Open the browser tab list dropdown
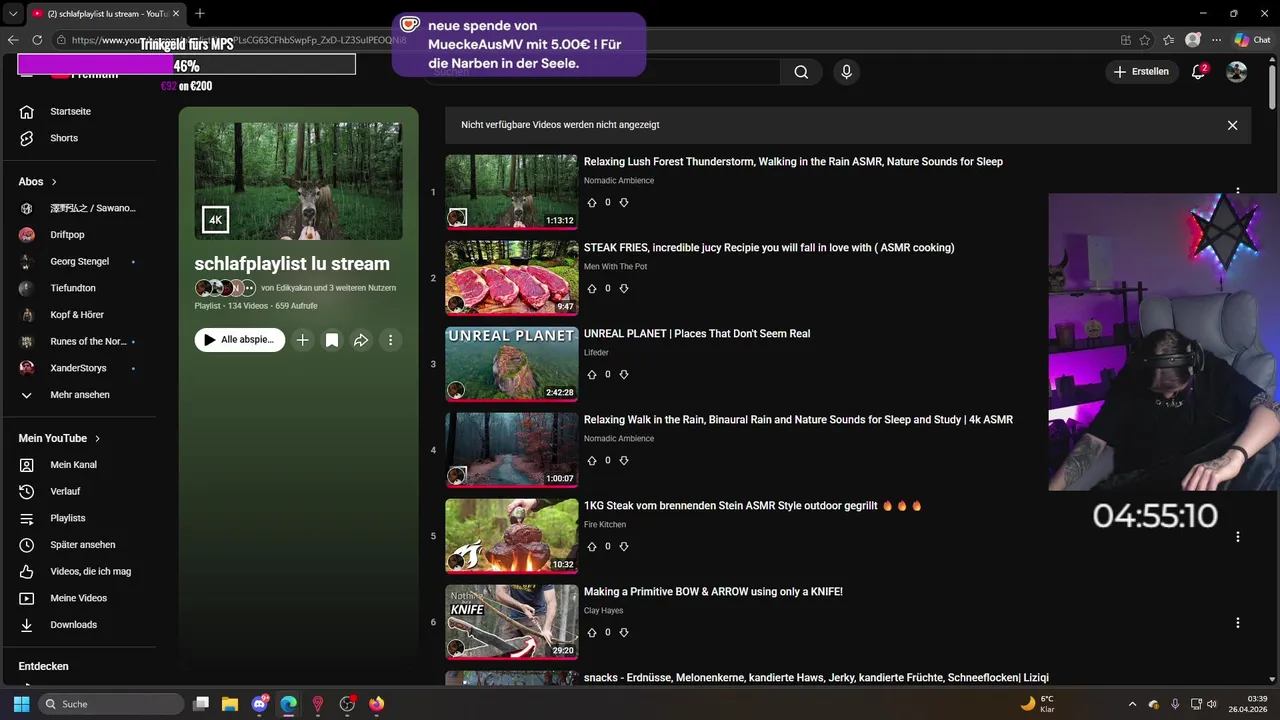The width and height of the screenshot is (1280, 720). click(13, 14)
